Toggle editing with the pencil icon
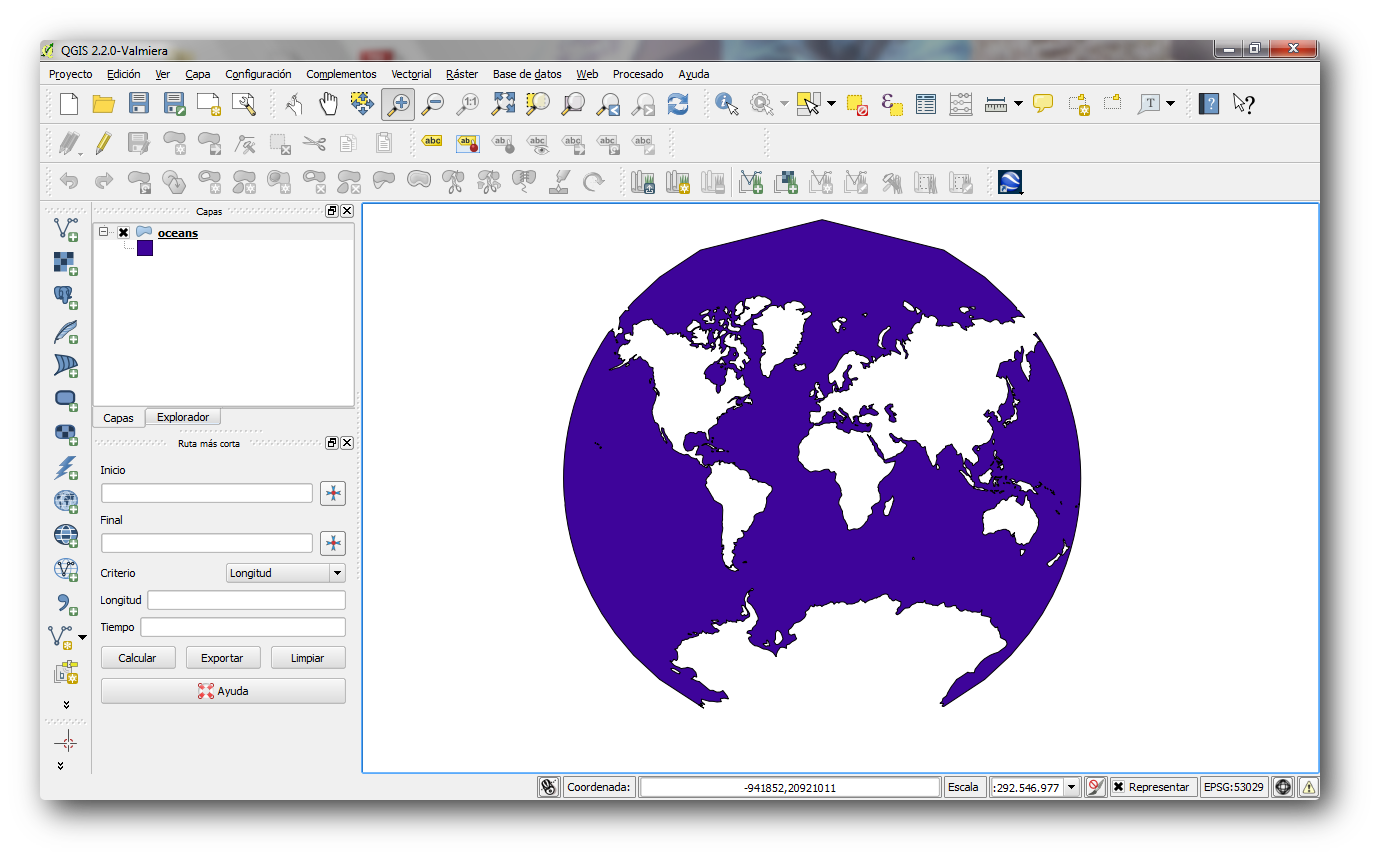 (103, 143)
